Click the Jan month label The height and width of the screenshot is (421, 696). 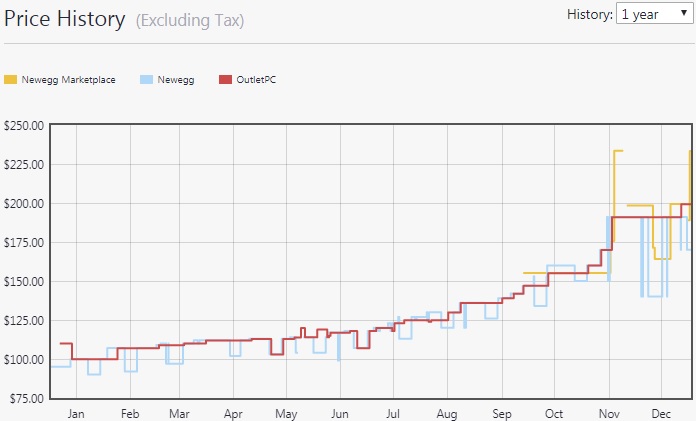(x=75, y=412)
